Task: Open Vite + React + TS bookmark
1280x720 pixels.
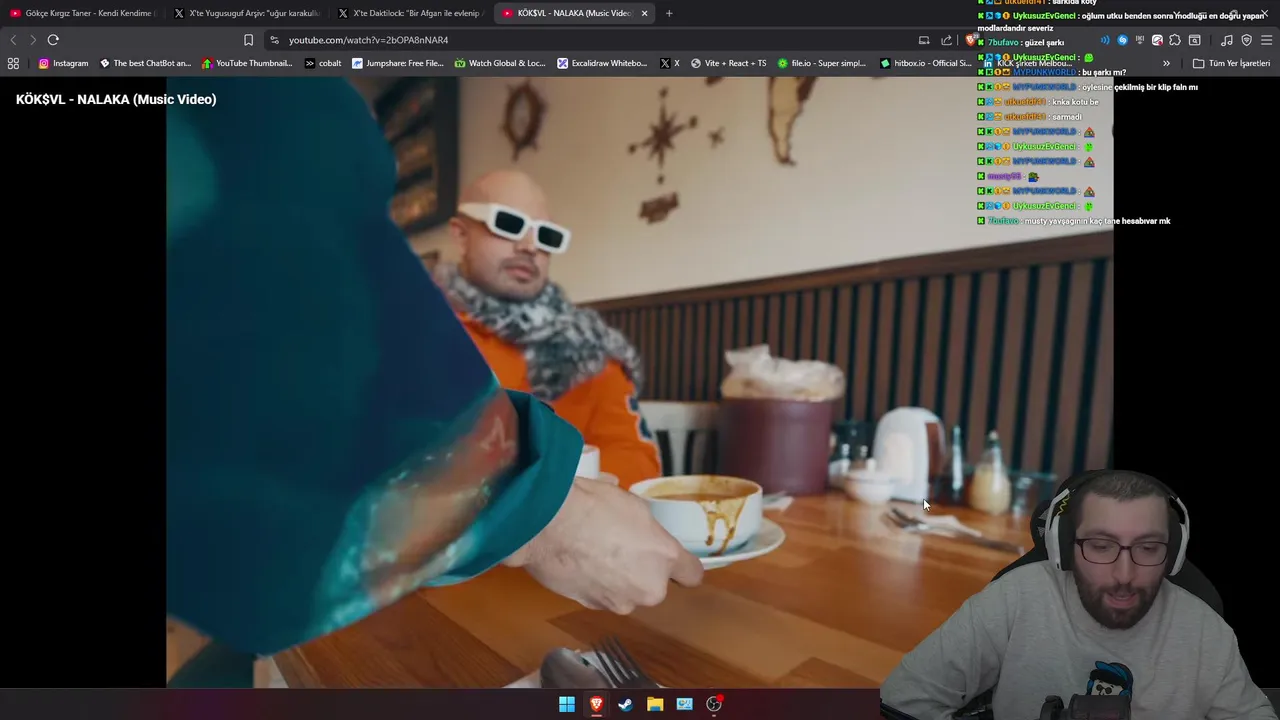Action: 728,63
